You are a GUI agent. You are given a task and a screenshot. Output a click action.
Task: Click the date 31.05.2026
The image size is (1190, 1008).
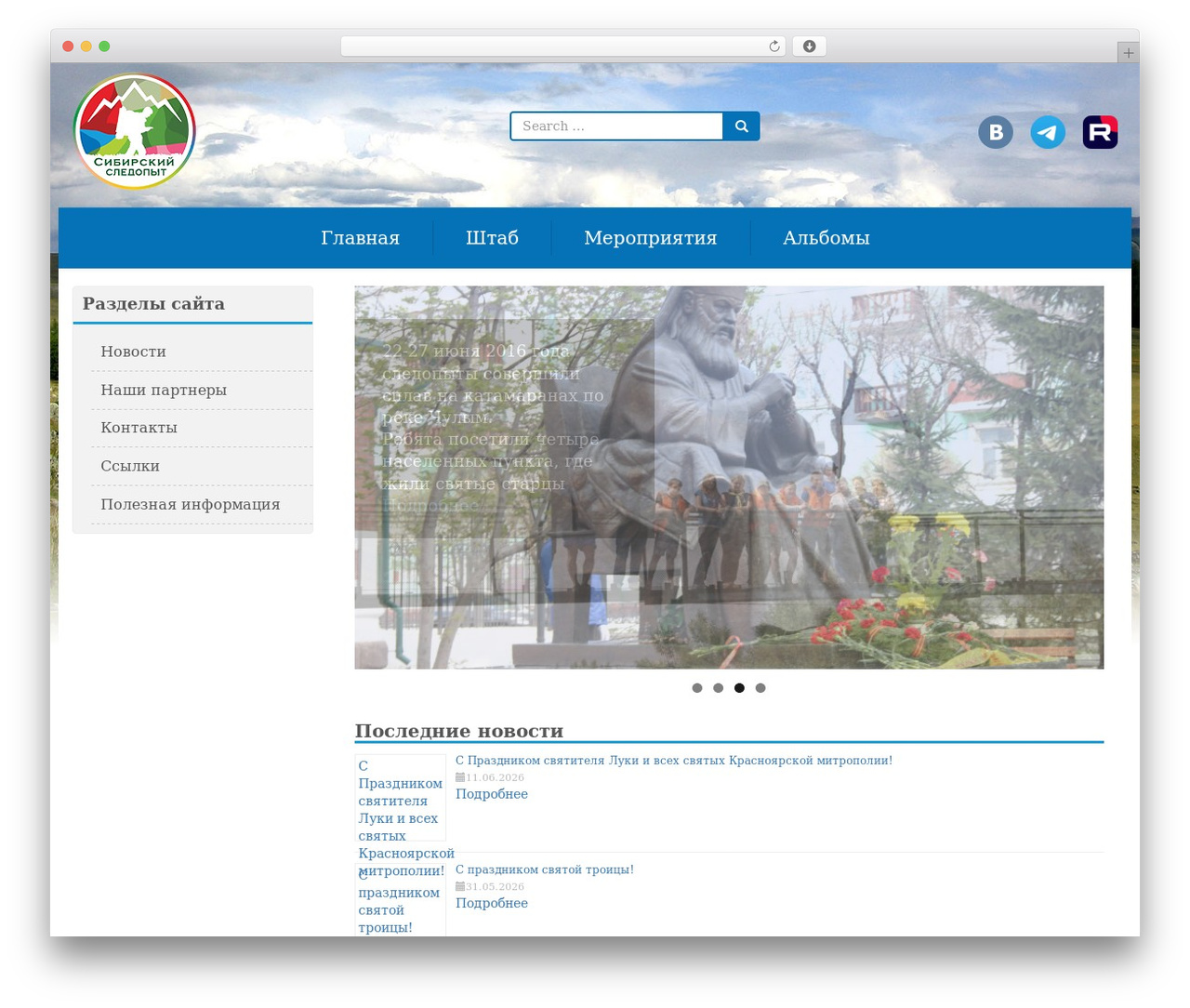(x=495, y=886)
